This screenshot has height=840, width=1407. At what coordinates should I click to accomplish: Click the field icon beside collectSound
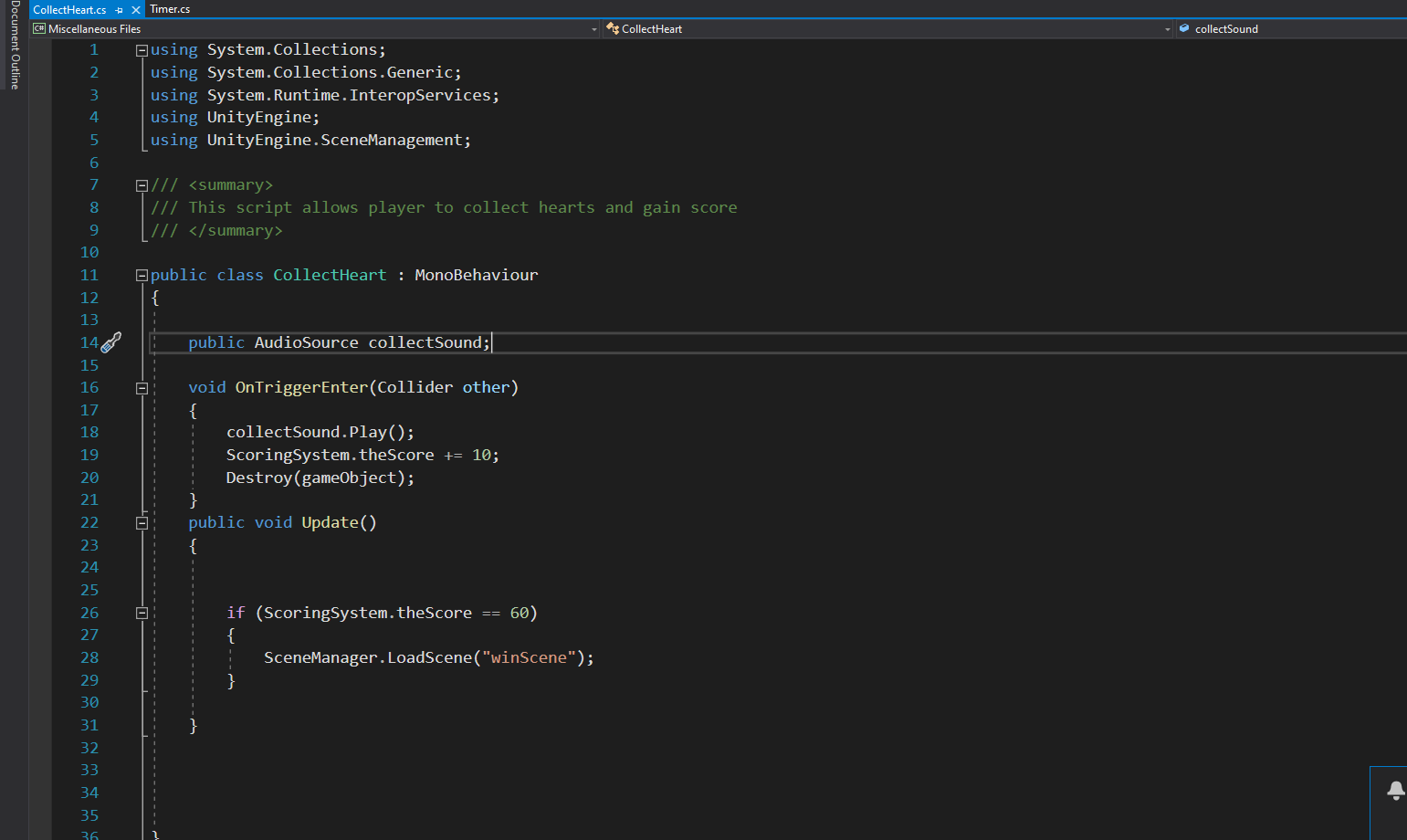[1184, 29]
